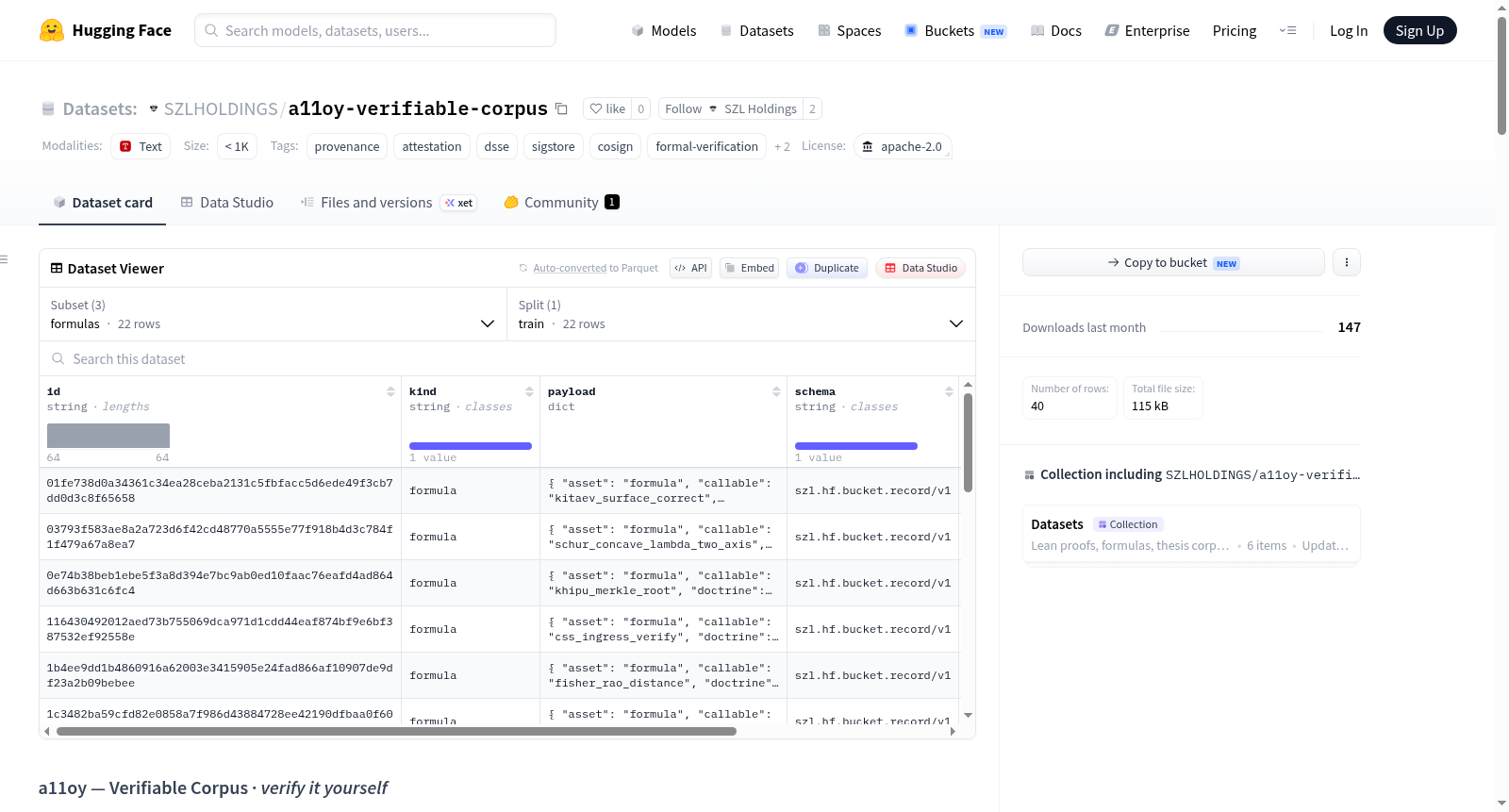Click the < 1K size tag
This screenshot has height=812, width=1509.
pyautogui.click(x=237, y=146)
